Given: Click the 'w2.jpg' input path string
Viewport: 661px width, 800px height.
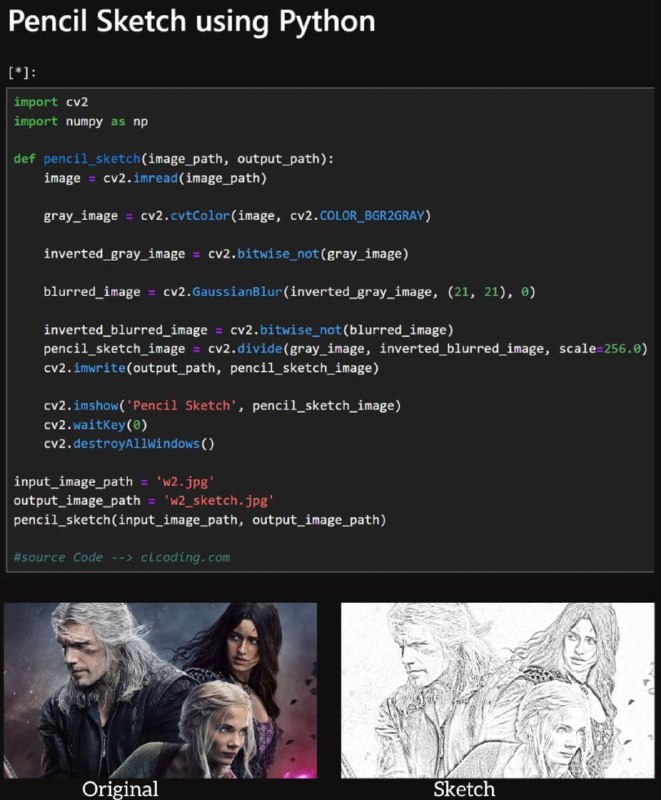Looking at the screenshot, I should pyautogui.click(x=185, y=482).
